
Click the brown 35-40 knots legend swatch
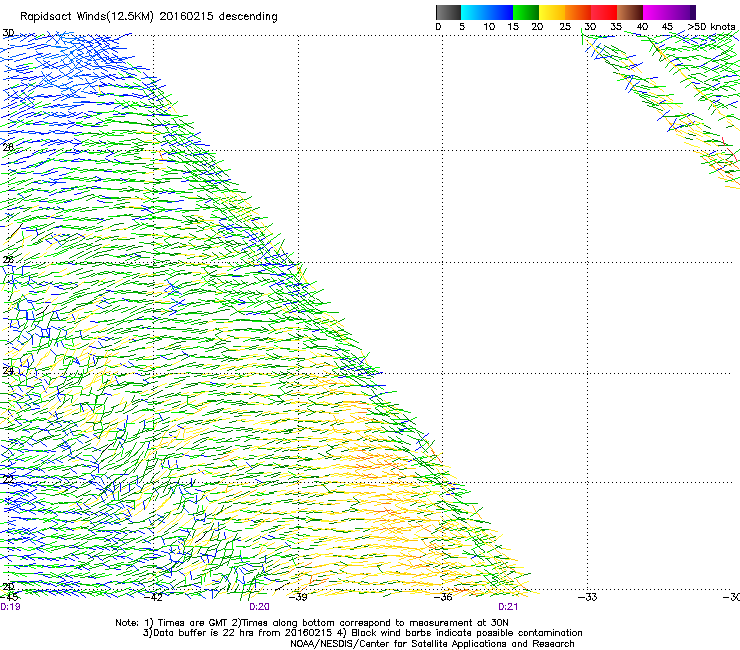(630, 12)
